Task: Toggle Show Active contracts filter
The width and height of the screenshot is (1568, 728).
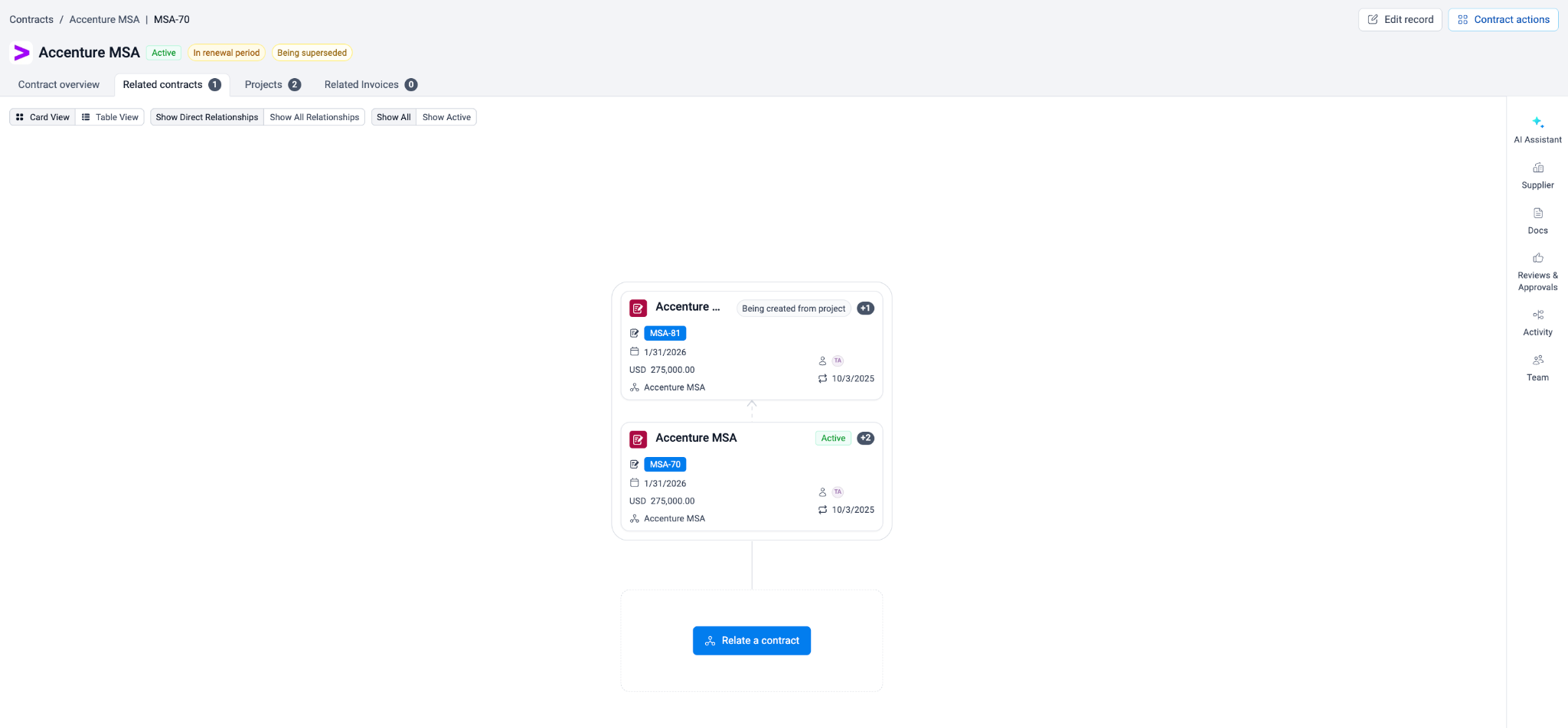Action: point(446,117)
